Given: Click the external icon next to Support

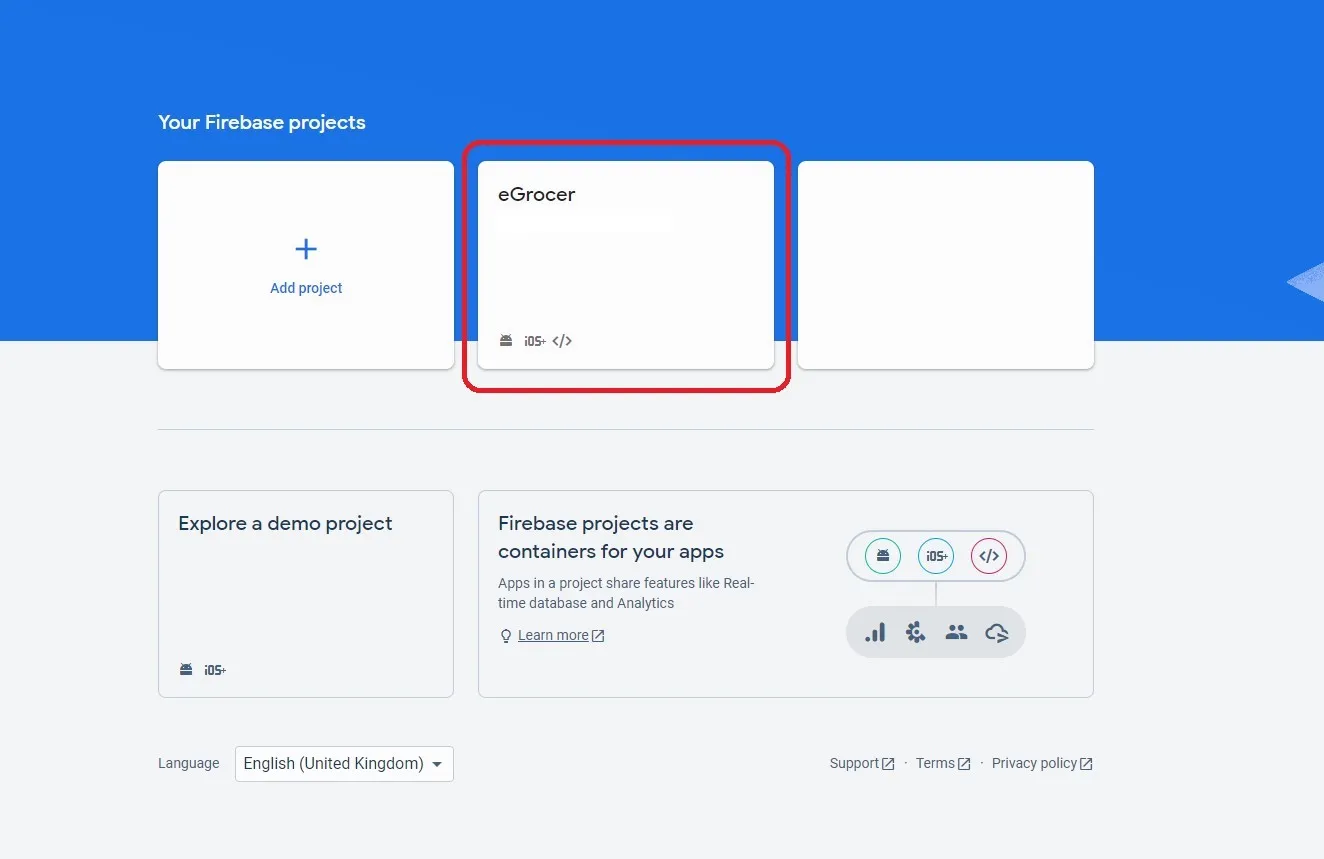Looking at the screenshot, I should point(888,764).
